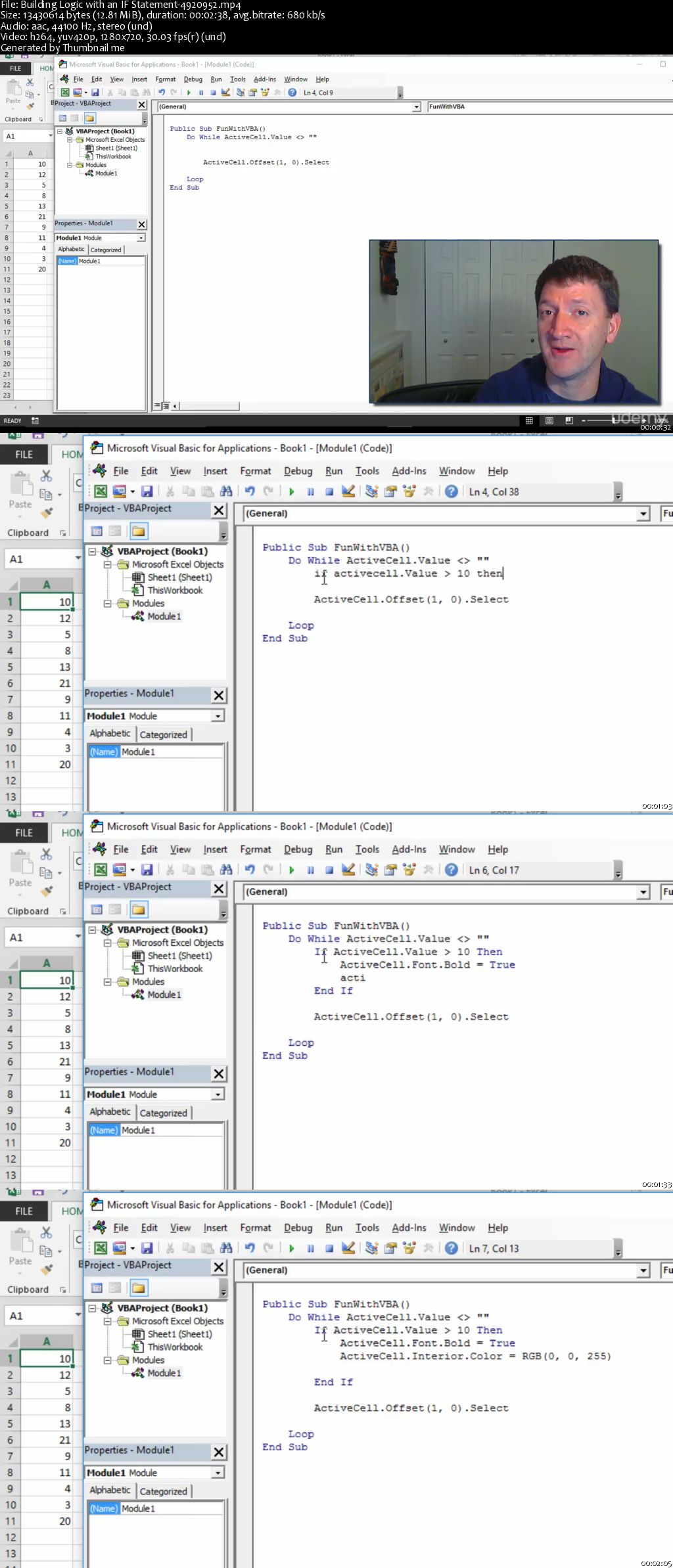
Task: Click View Object icon in 00:01:03 Project panel
Action: tap(115, 531)
